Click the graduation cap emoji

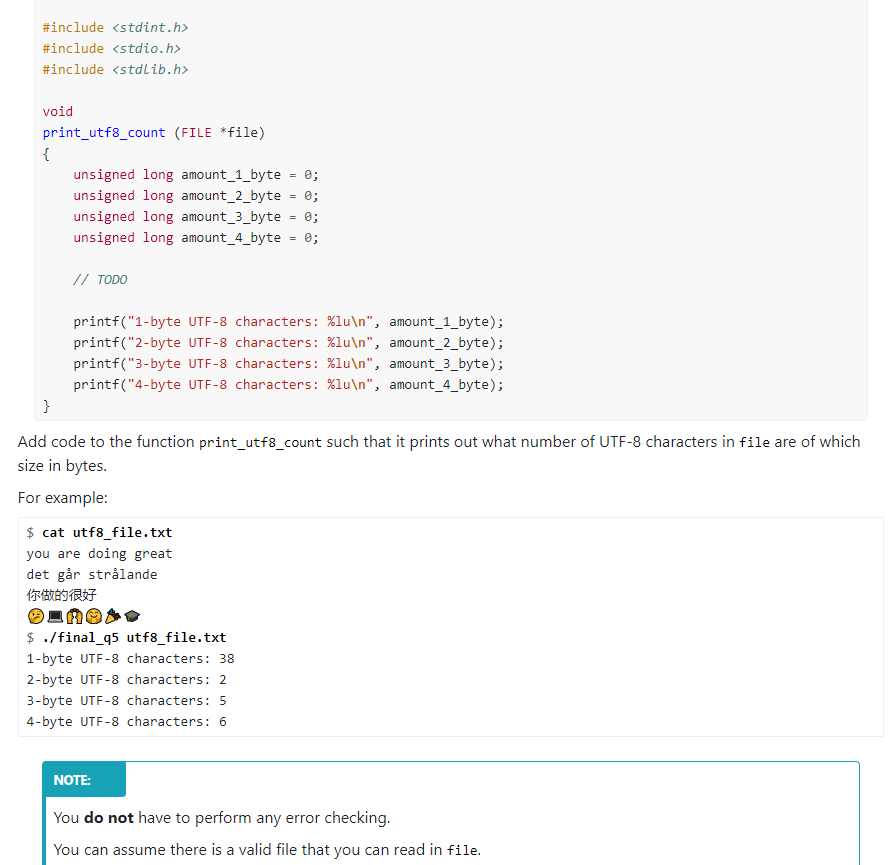tap(131, 616)
